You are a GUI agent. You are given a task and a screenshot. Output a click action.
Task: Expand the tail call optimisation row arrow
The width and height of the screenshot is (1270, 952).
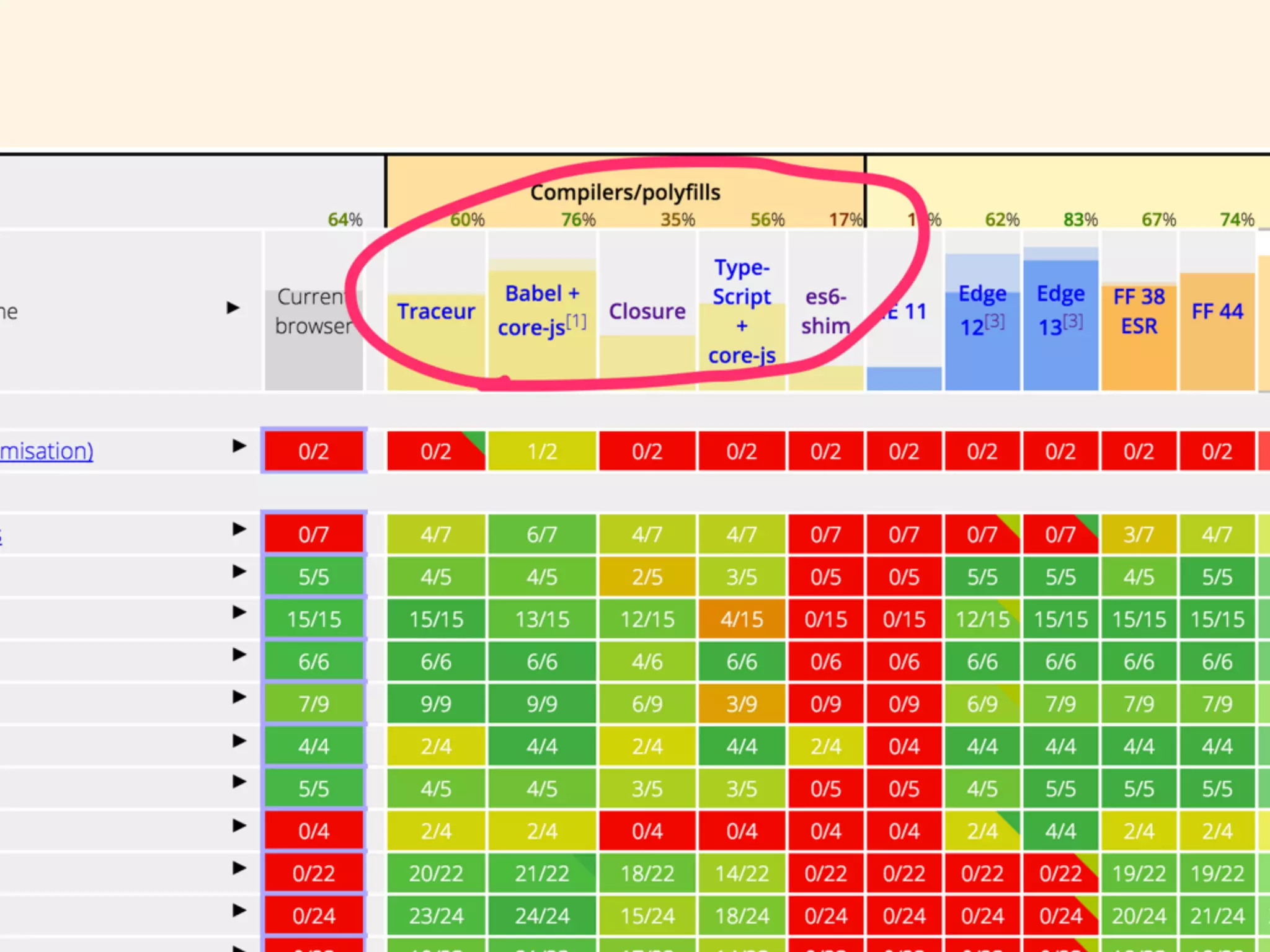tap(239, 446)
